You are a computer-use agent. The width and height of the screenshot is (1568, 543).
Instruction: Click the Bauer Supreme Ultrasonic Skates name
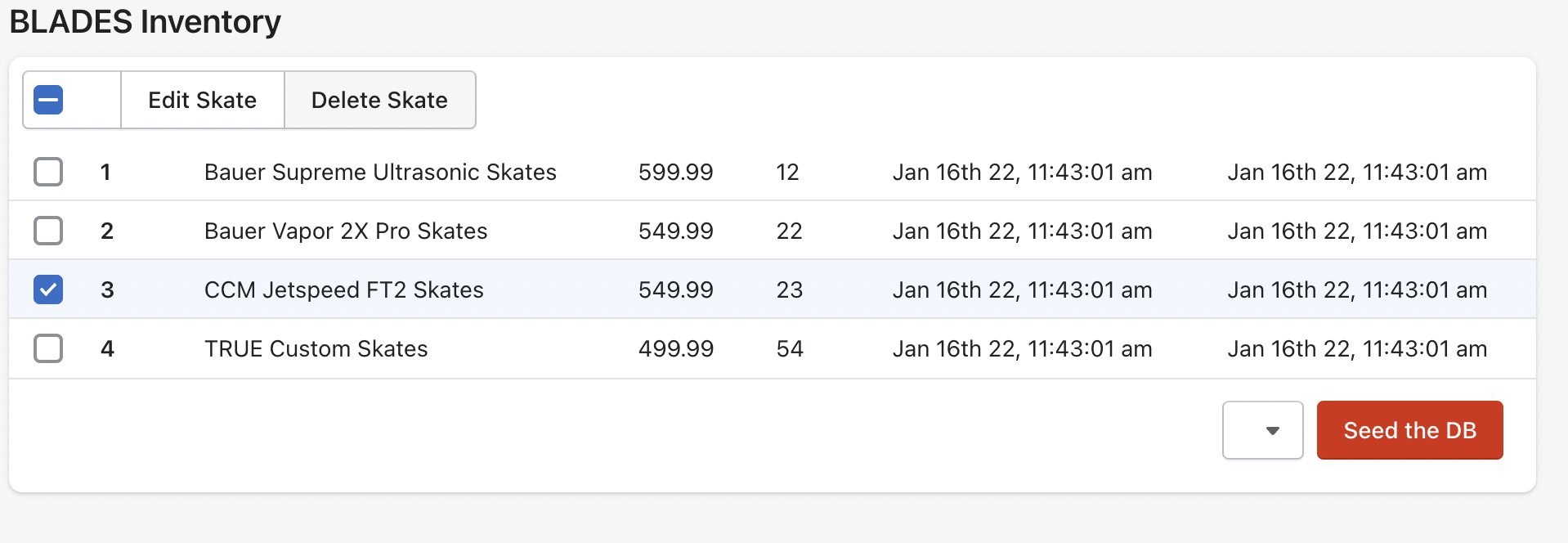[380, 172]
